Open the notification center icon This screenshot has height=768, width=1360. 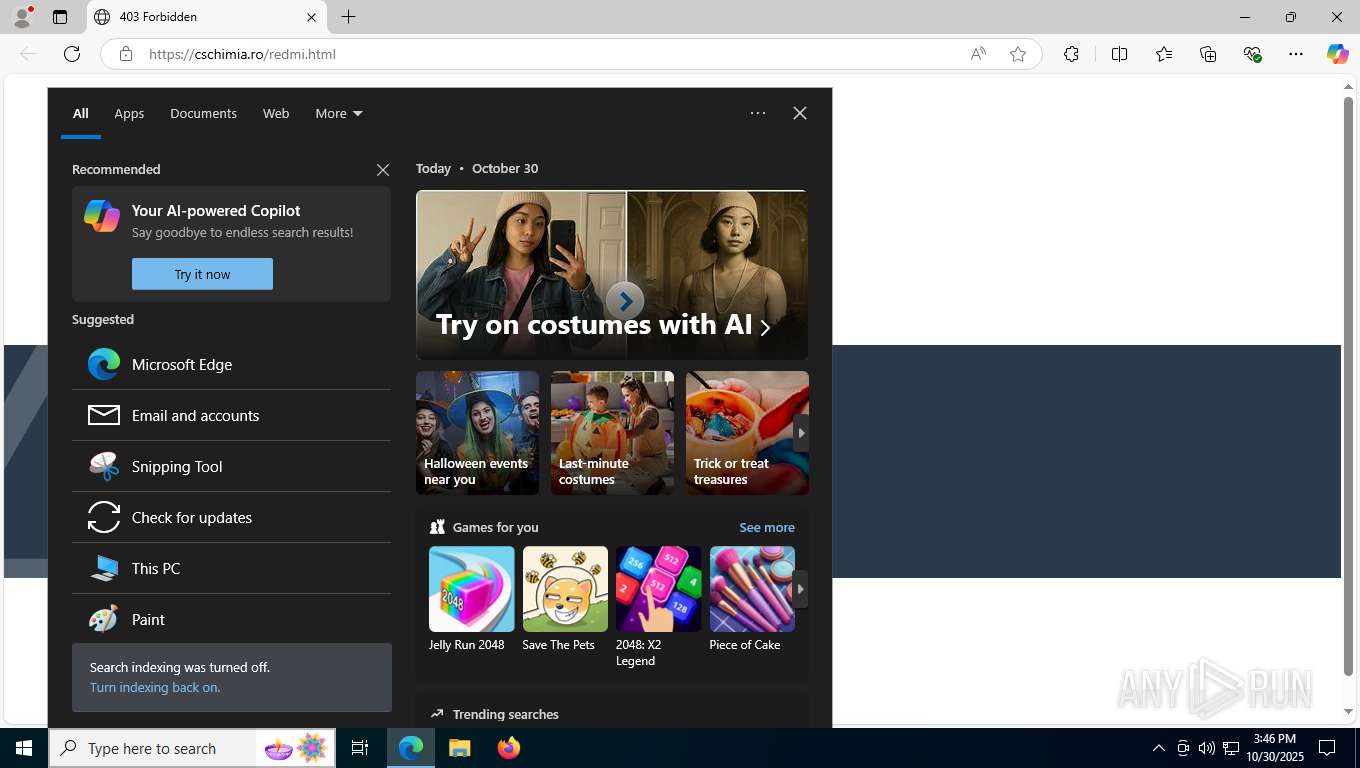(1327, 748)
